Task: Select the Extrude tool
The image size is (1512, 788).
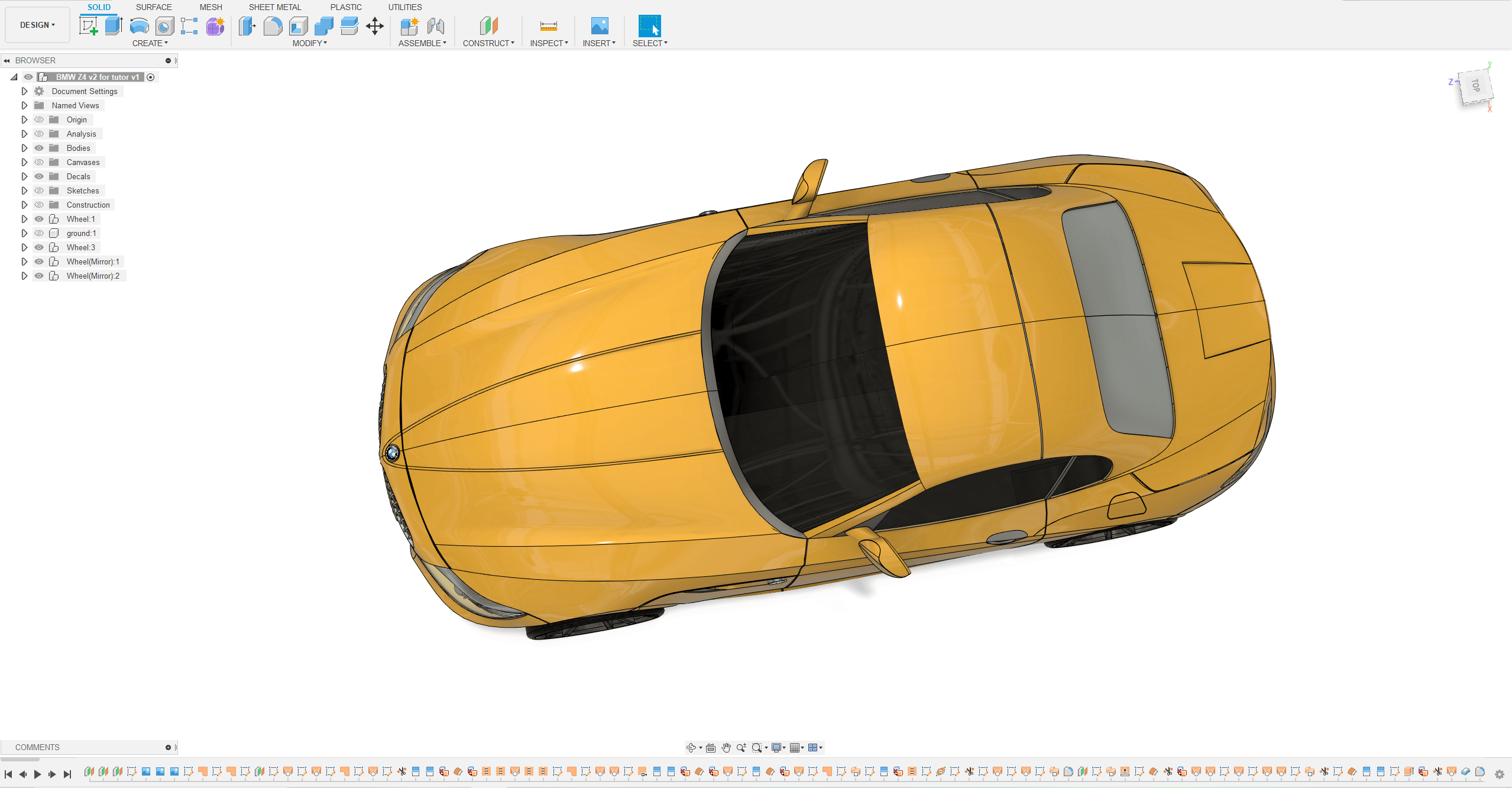Action: click(114, 26)
